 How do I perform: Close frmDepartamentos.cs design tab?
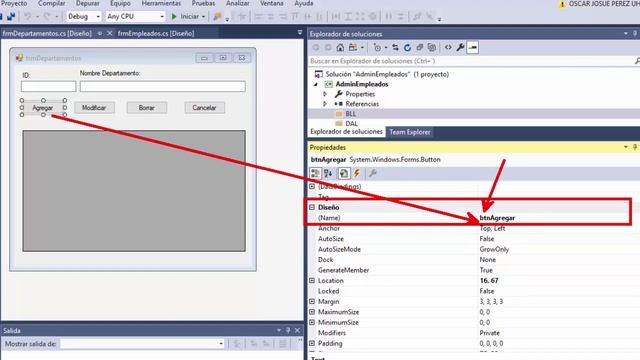109,33
